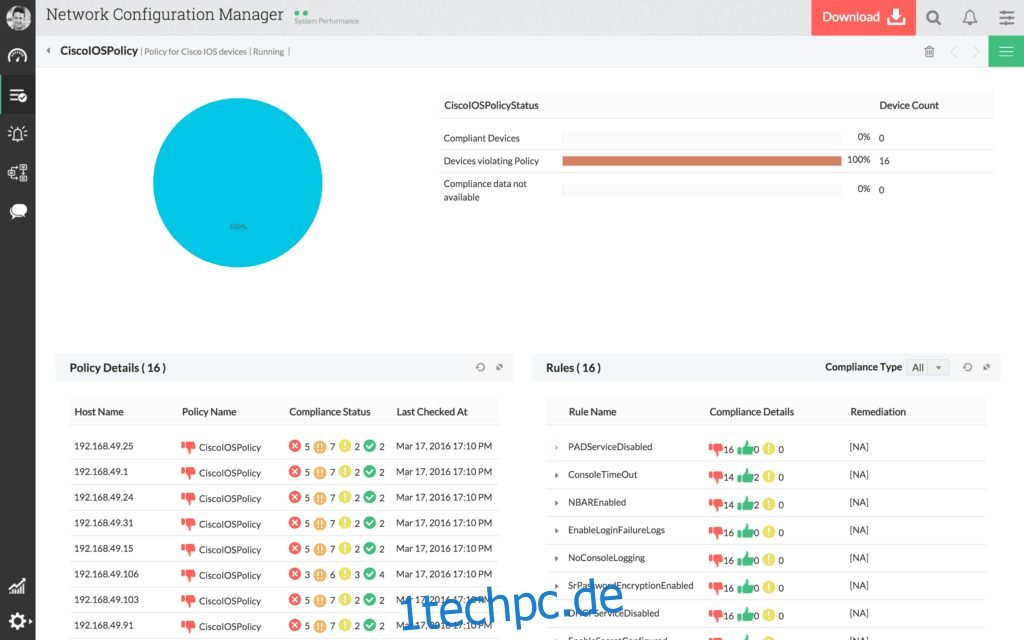Click System Performance status dots
The image size is (1024, 640).
click(x=301, y=13)
